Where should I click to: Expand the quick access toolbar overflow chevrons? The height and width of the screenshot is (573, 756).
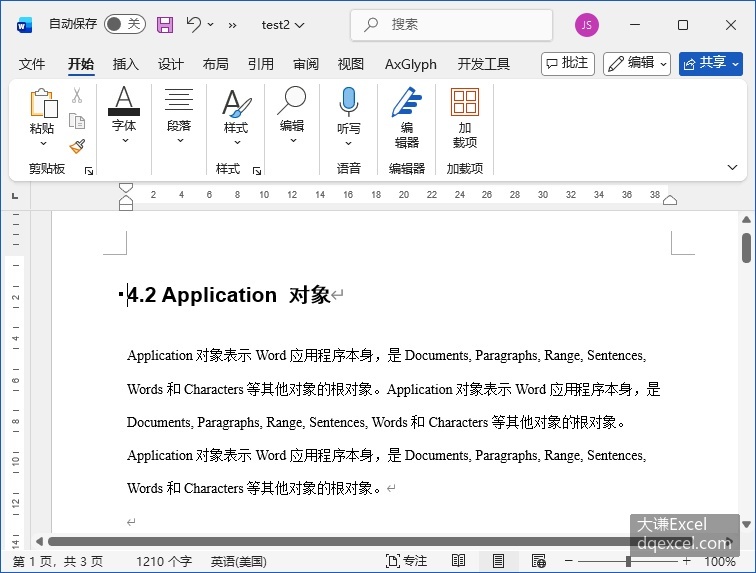pos(232,25)
